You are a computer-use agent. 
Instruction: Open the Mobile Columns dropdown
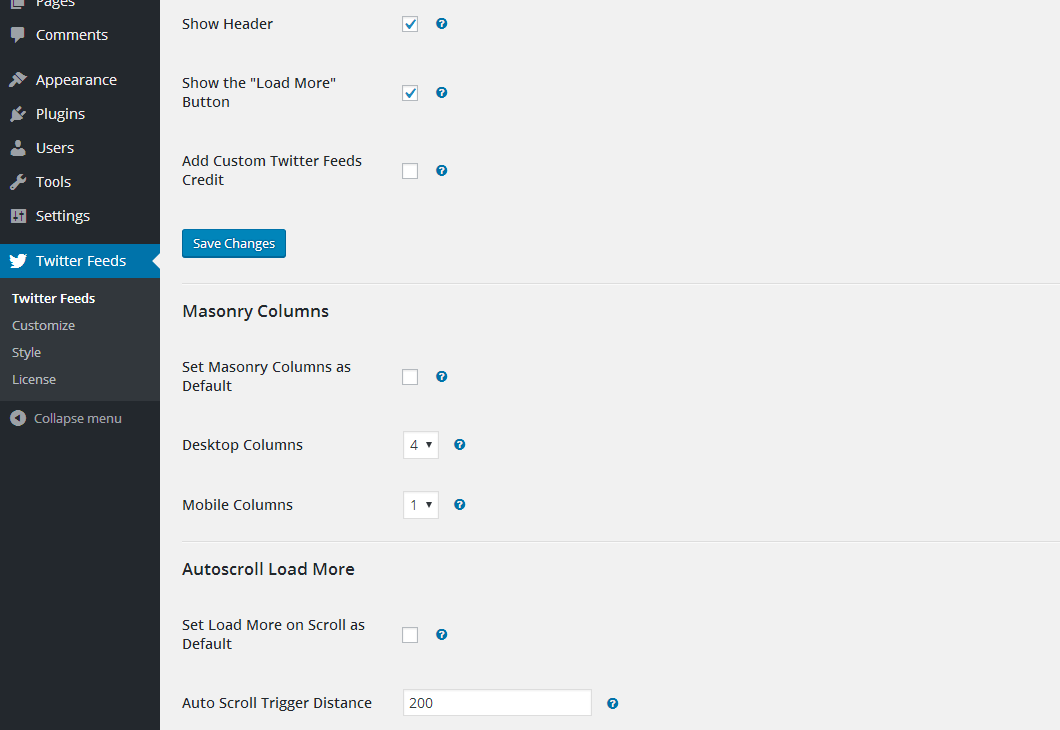click(421, 505)
